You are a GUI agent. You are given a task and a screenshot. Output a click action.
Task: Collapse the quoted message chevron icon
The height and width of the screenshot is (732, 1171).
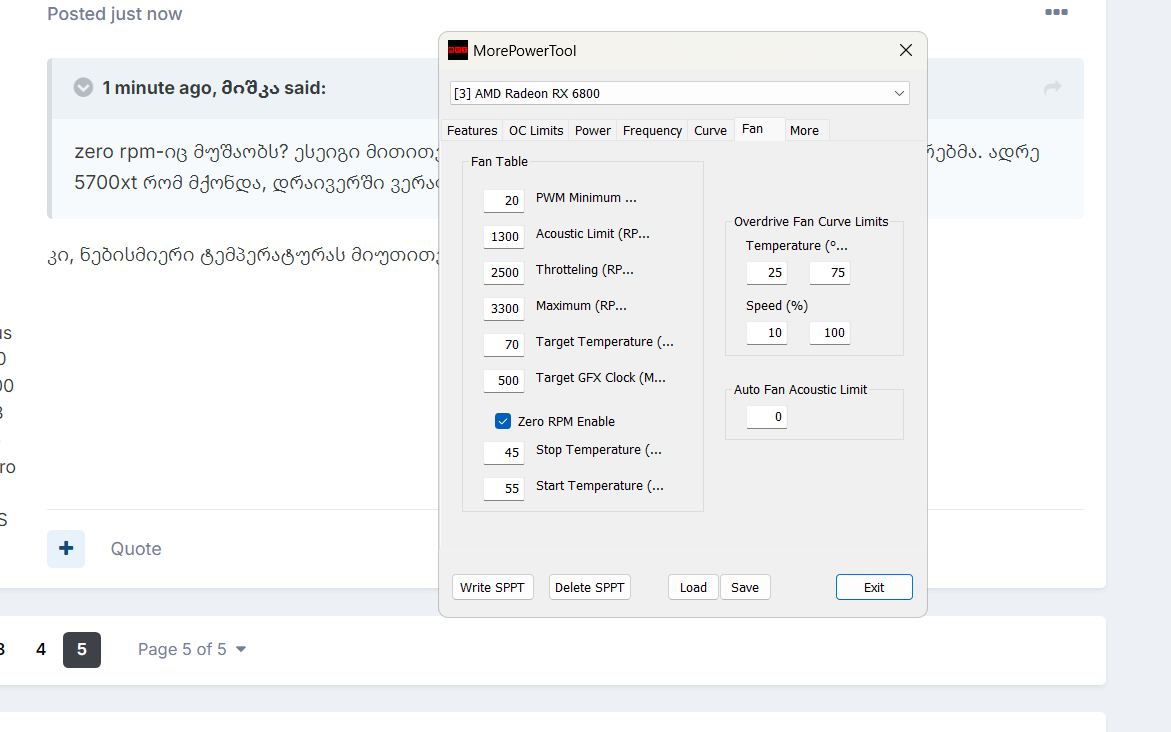coord(83,88)
